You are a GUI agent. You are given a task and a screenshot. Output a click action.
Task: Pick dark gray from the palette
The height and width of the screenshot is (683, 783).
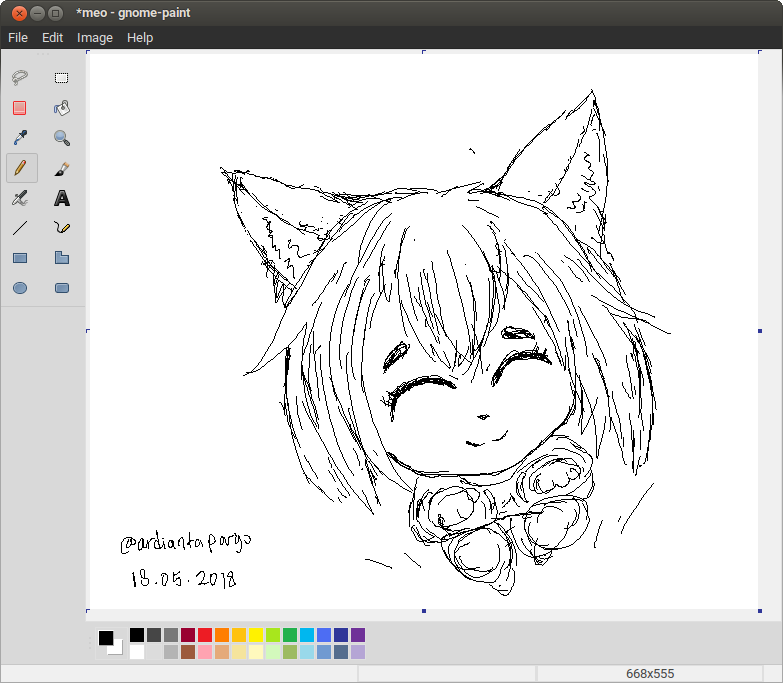click(154, 635)
